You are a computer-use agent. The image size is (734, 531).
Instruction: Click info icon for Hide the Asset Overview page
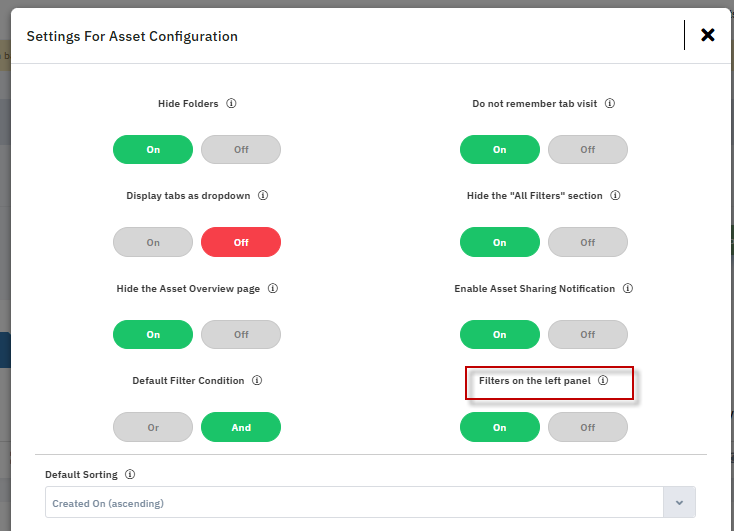pos(273,289)
